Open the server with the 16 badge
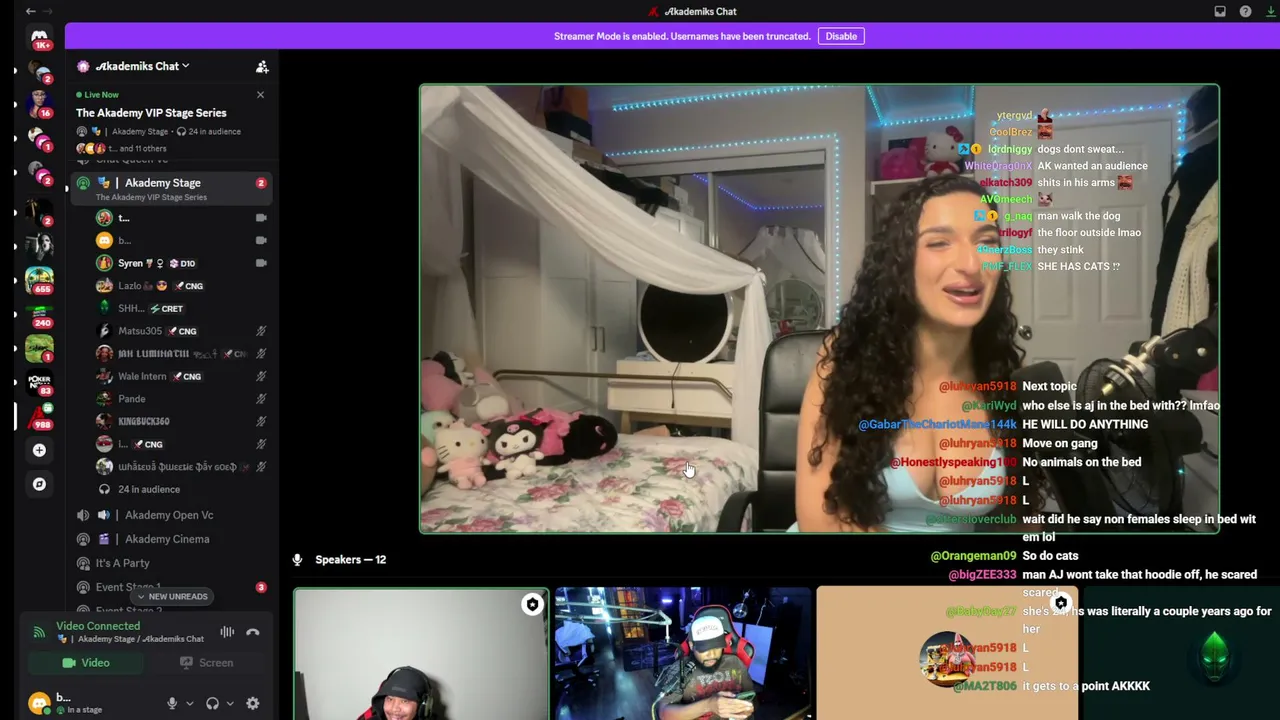1280x720 pixels. [x=39, y=103]
